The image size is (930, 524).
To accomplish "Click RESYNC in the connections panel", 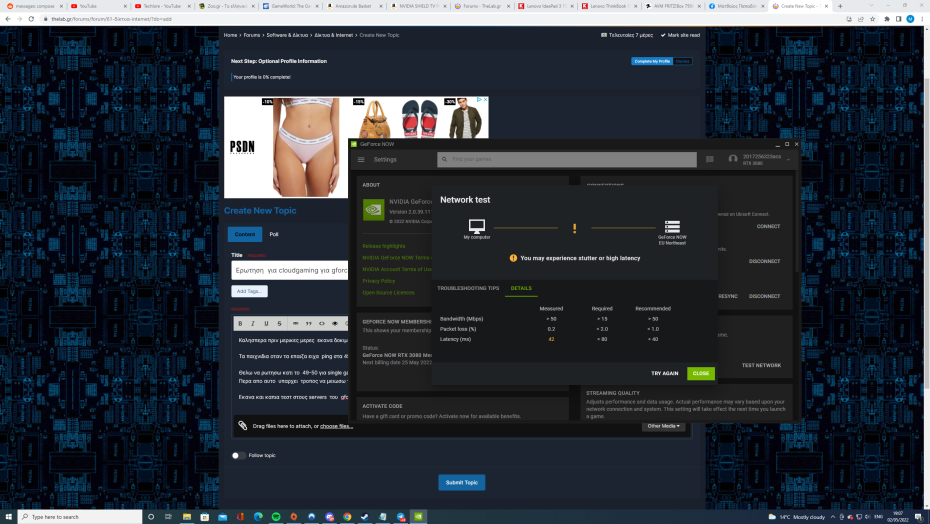I will [x=728, y=296].
